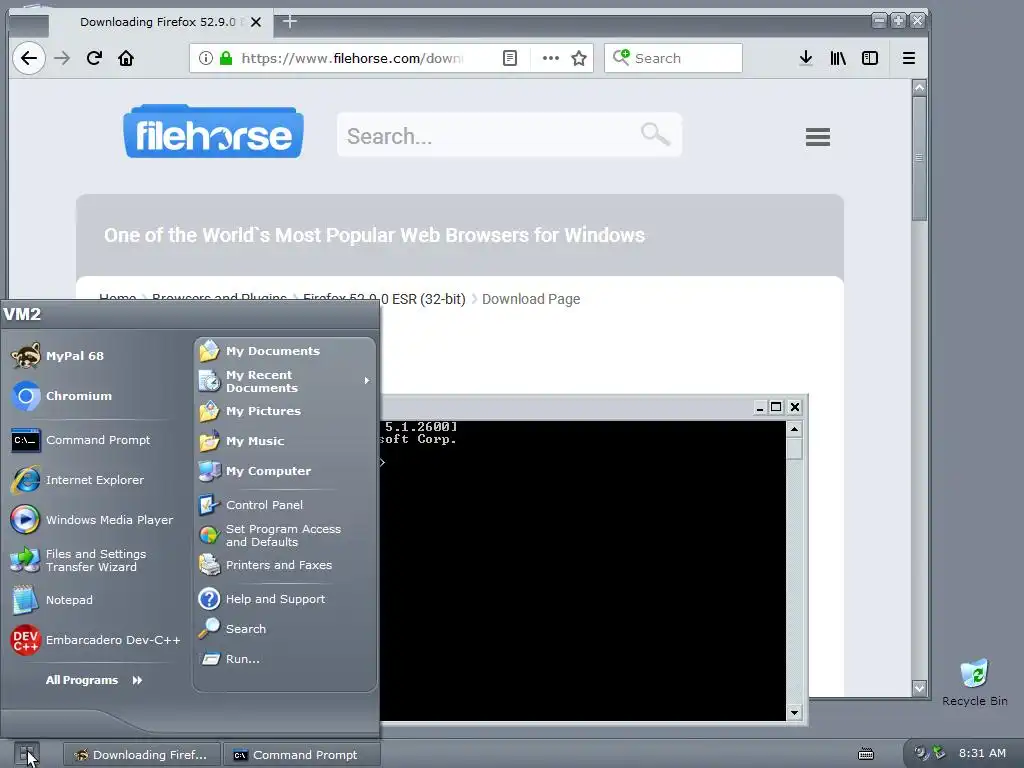The image size is (1024, 768).
Task: Click the 8:31 AM taskbar clock
Action: pyautogui.click(x=982, y=753)
